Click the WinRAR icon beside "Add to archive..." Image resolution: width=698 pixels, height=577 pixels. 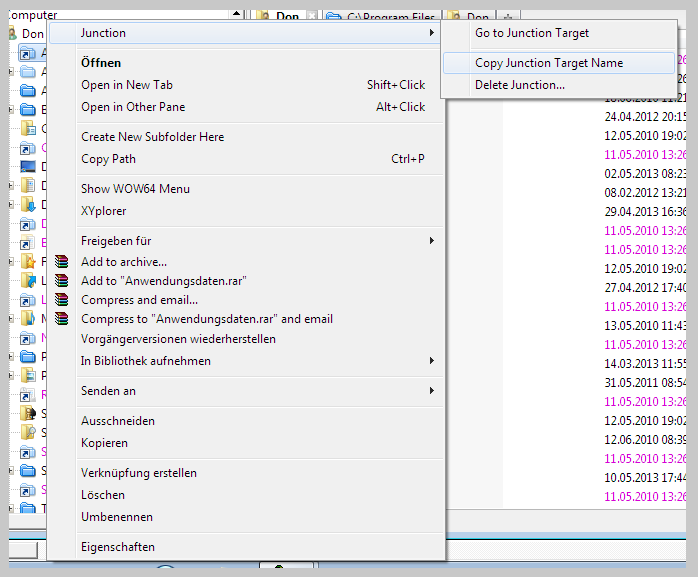tap(62, 262)
